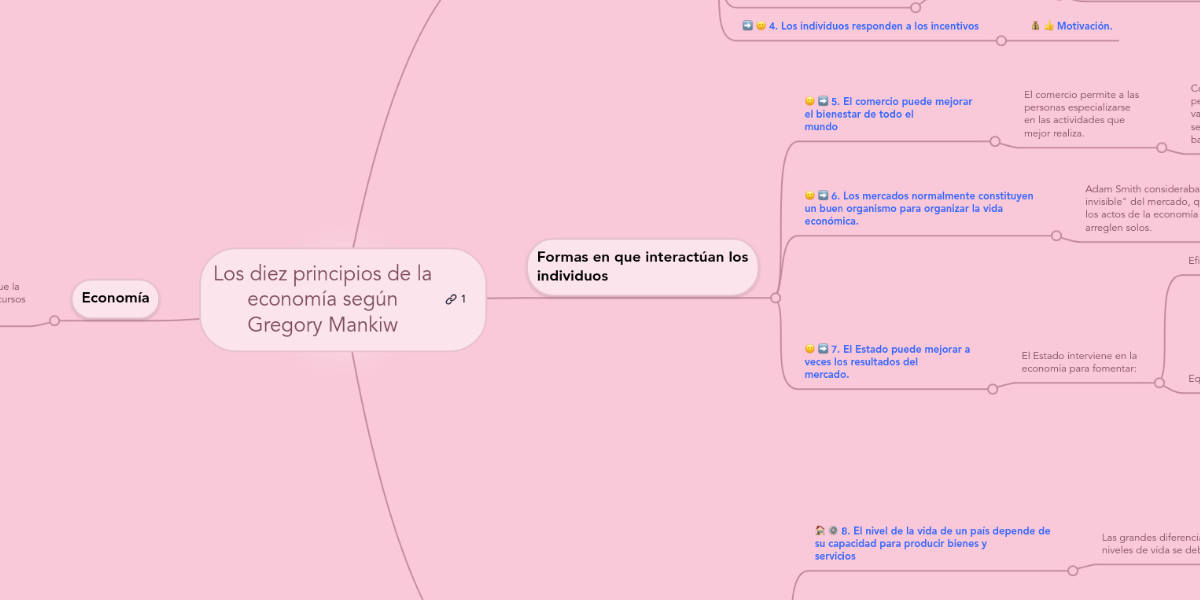
Task: Click the arrow emoji beside principle 7
Action: click(x=822, y=349)
